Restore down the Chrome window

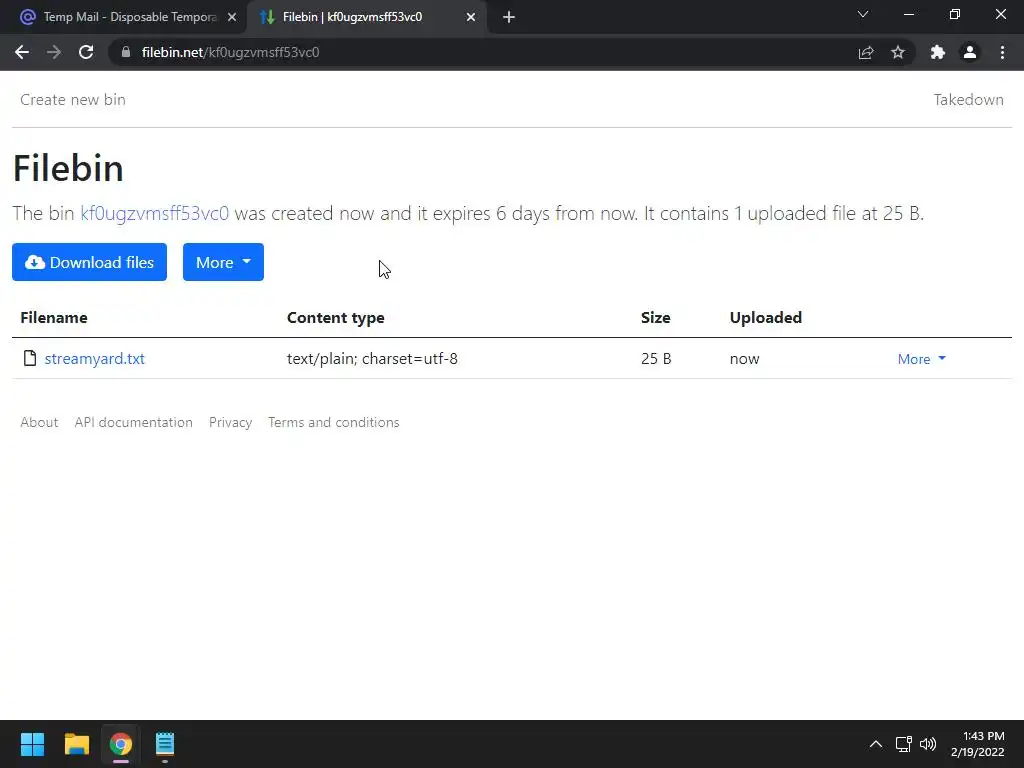[955, 14]
